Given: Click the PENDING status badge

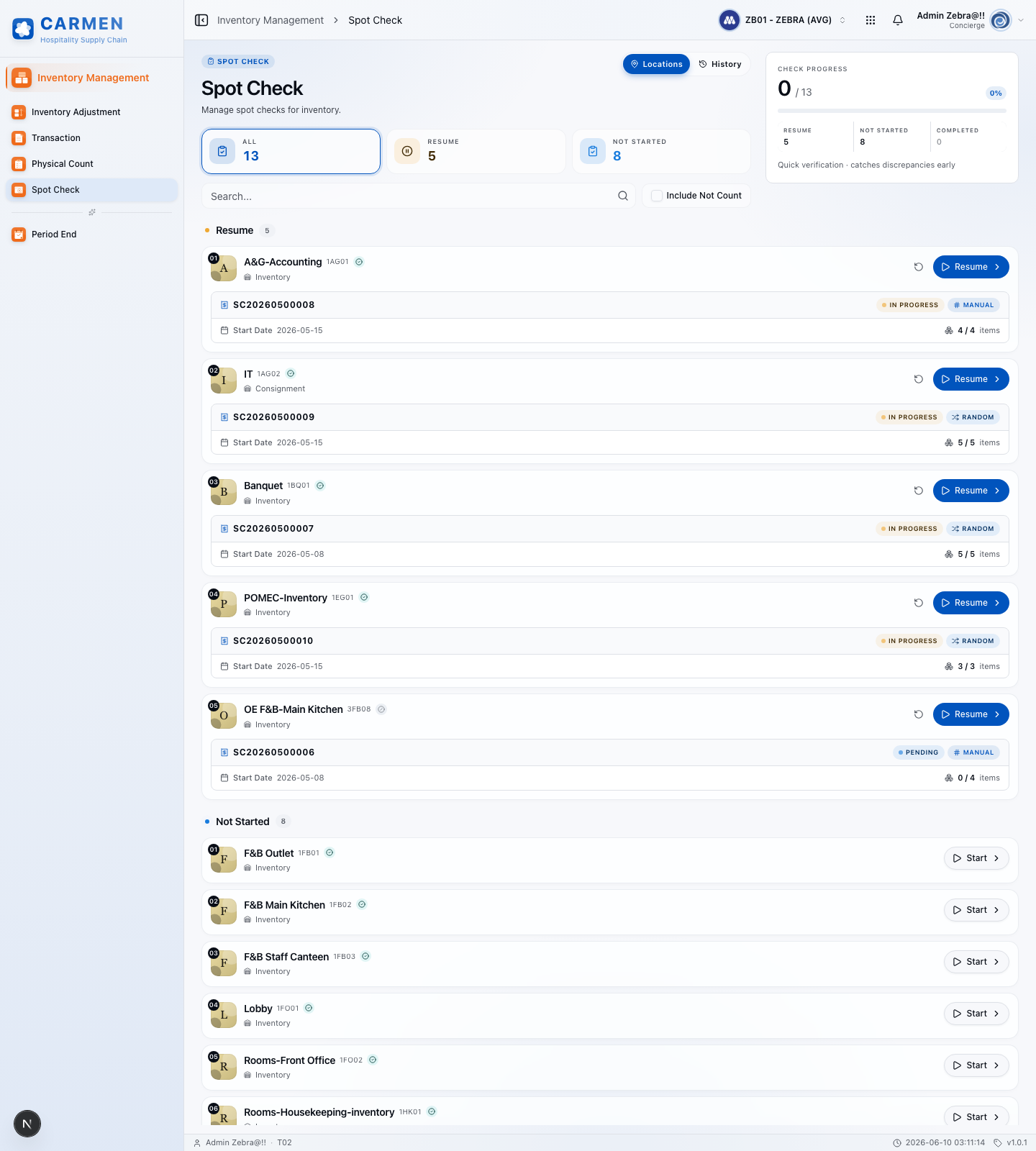Looking at the screenshot, I should pyautogui.click(x=918, y=752).
